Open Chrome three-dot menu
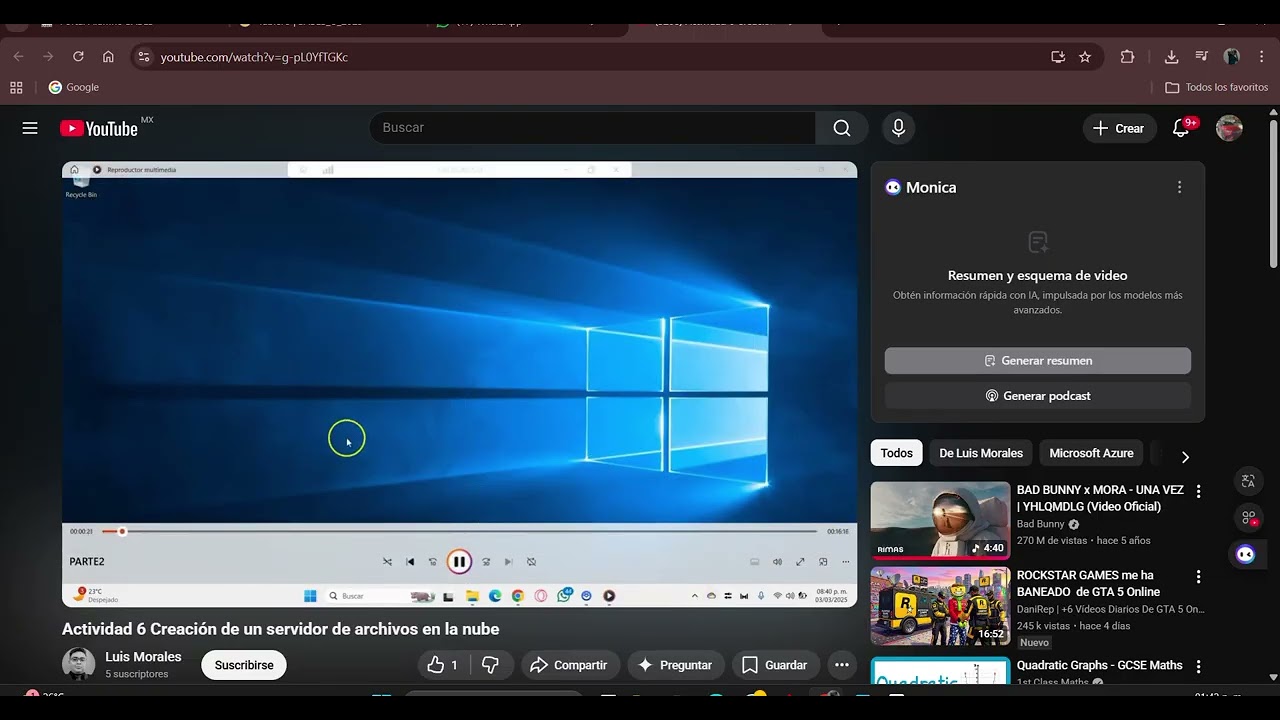 tap(1262, 57)
